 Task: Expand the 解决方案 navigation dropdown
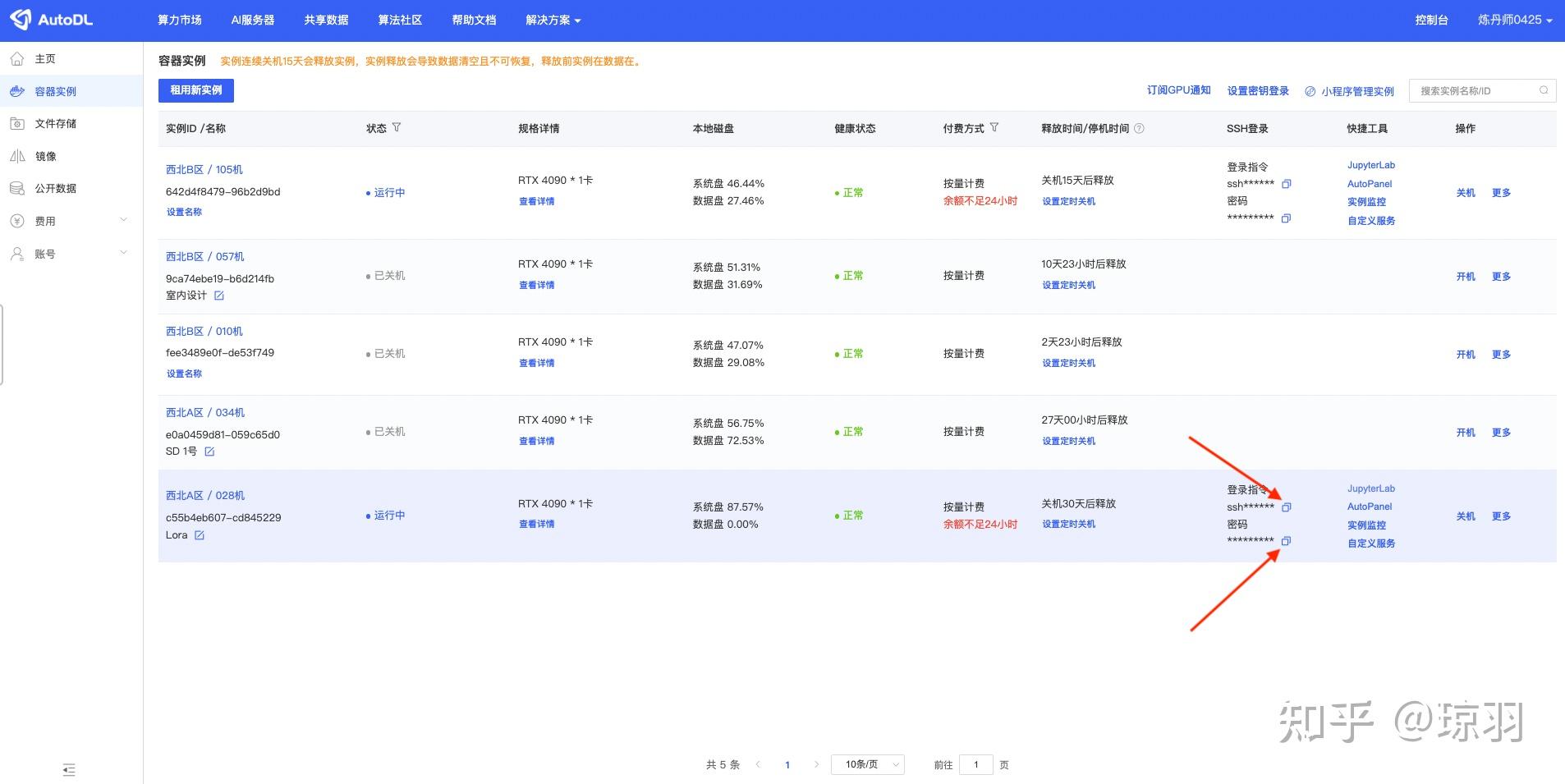552,20
